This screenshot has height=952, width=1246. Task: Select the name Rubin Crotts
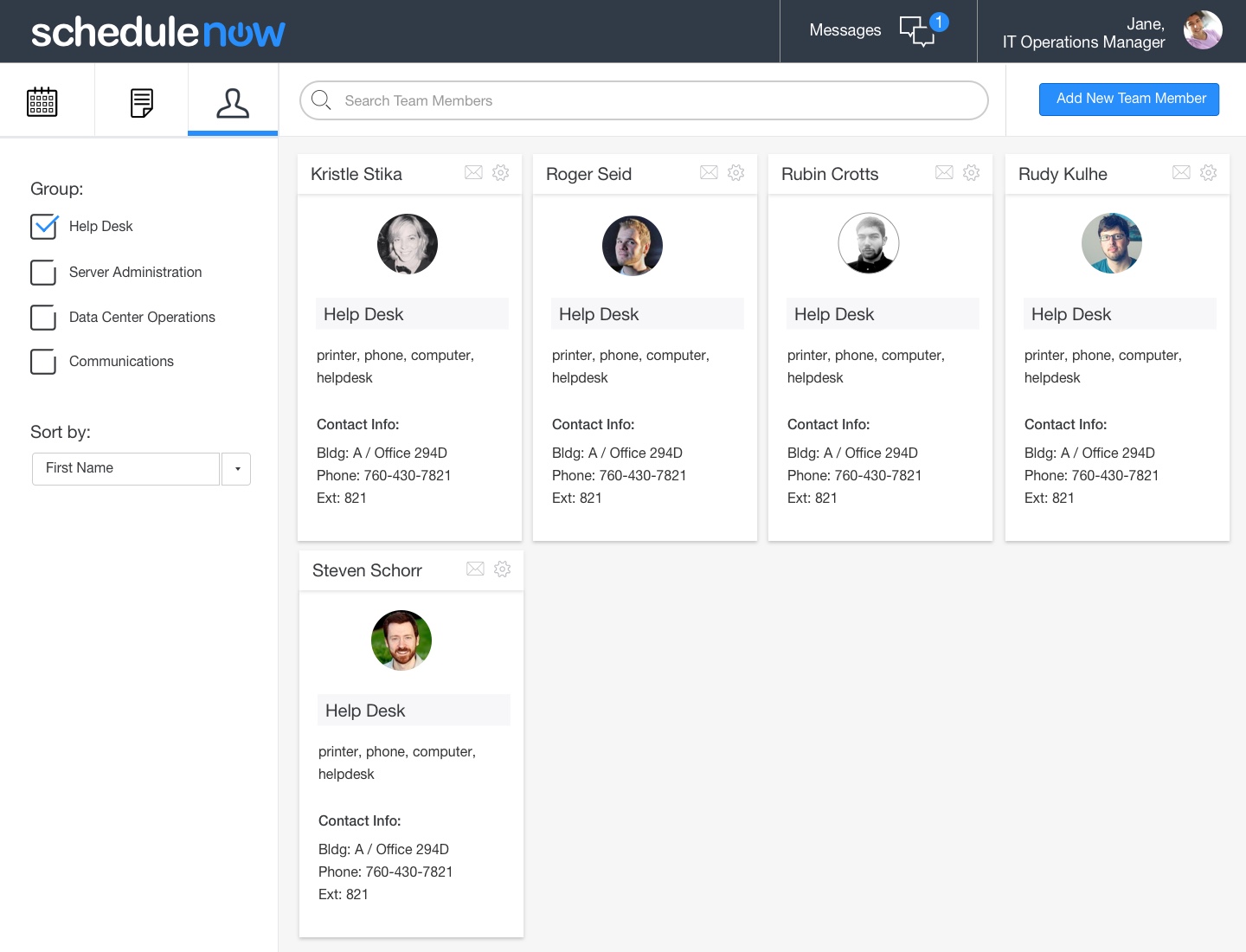(830, 174)
